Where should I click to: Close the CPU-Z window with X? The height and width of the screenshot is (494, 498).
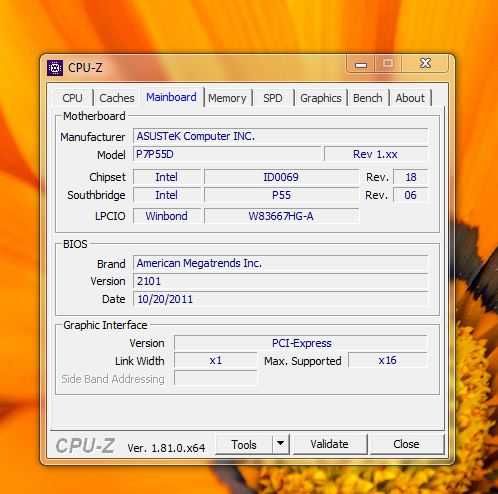(425, 63)
